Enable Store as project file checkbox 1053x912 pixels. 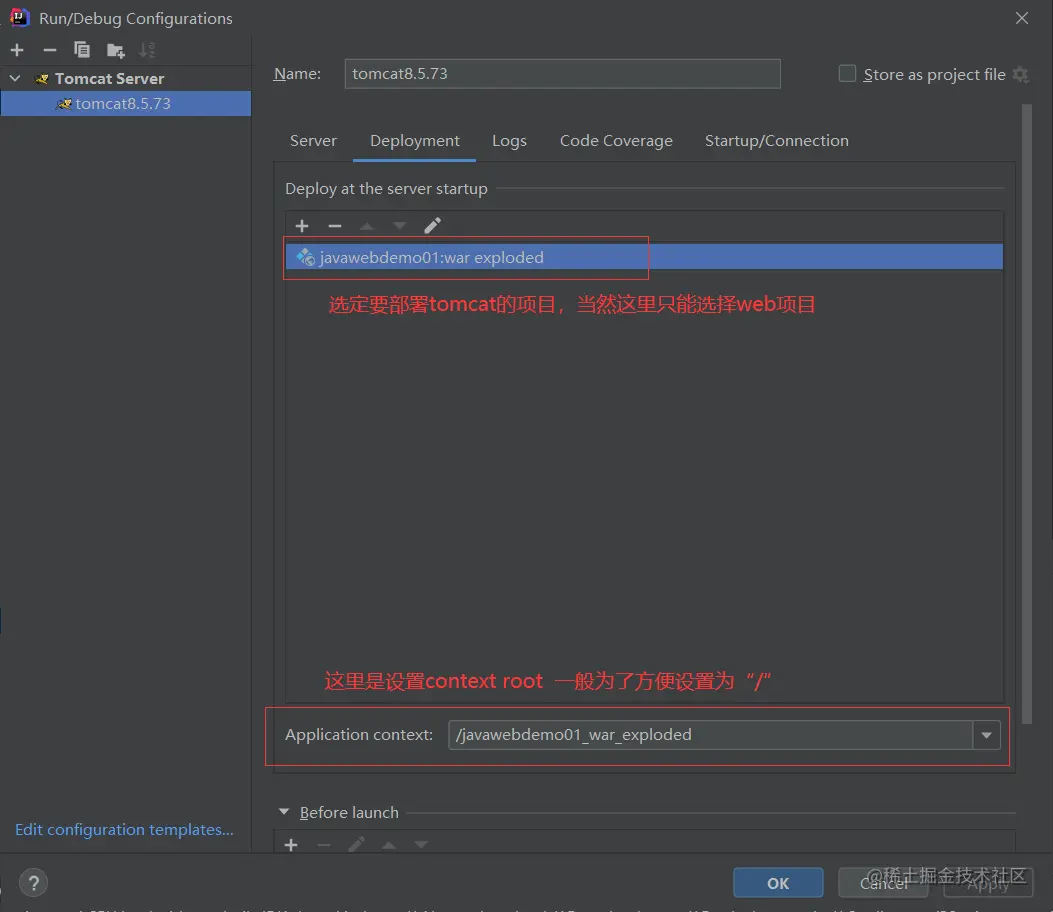(848, 74)
